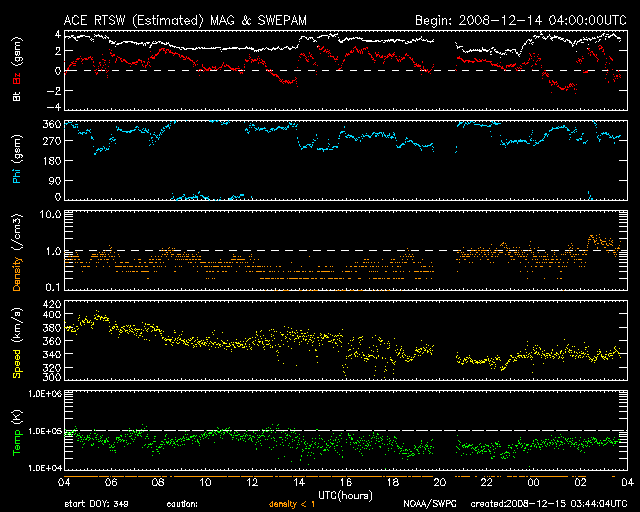Click the '06' hour tick label

coord(111,483)
